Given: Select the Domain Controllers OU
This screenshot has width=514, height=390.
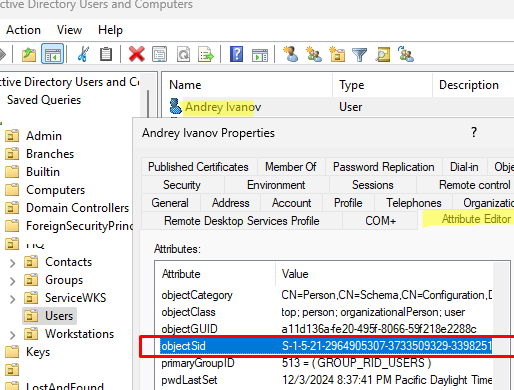Looking at the screenshot, I should click(77, 208).
